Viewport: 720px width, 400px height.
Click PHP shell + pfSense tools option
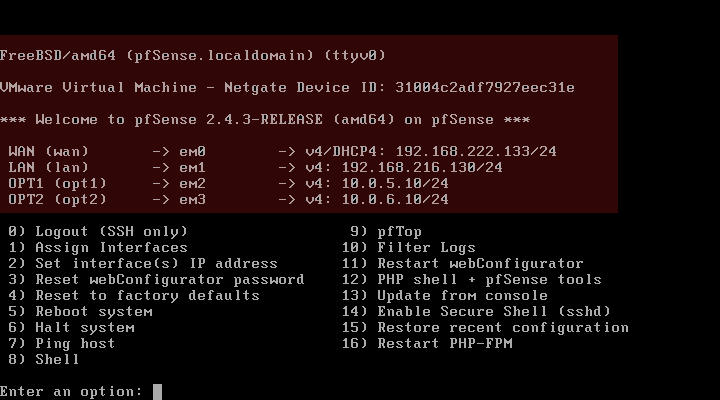click(472, 280)
